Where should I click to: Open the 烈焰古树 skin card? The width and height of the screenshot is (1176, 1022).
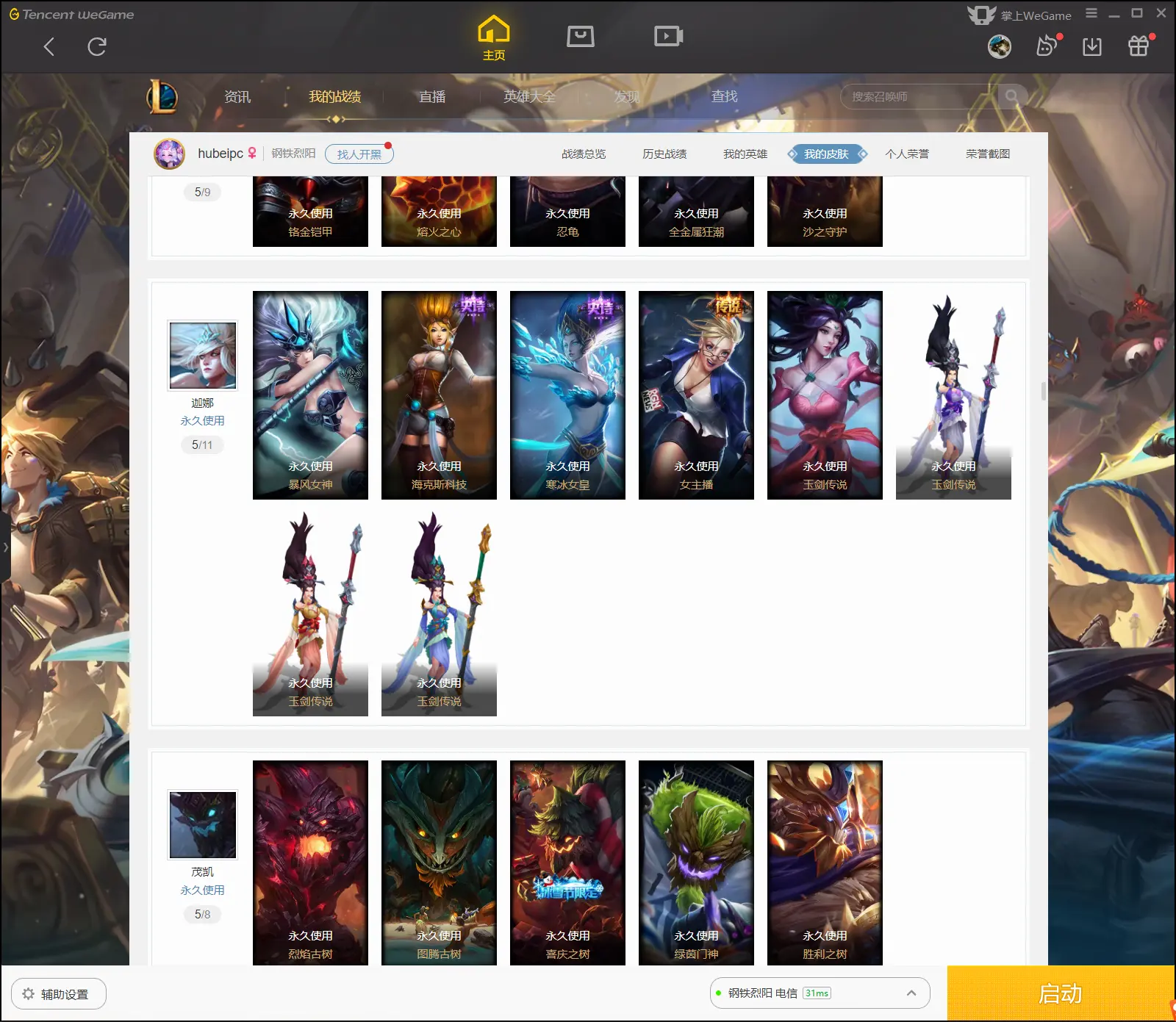[x=310, y=863]
